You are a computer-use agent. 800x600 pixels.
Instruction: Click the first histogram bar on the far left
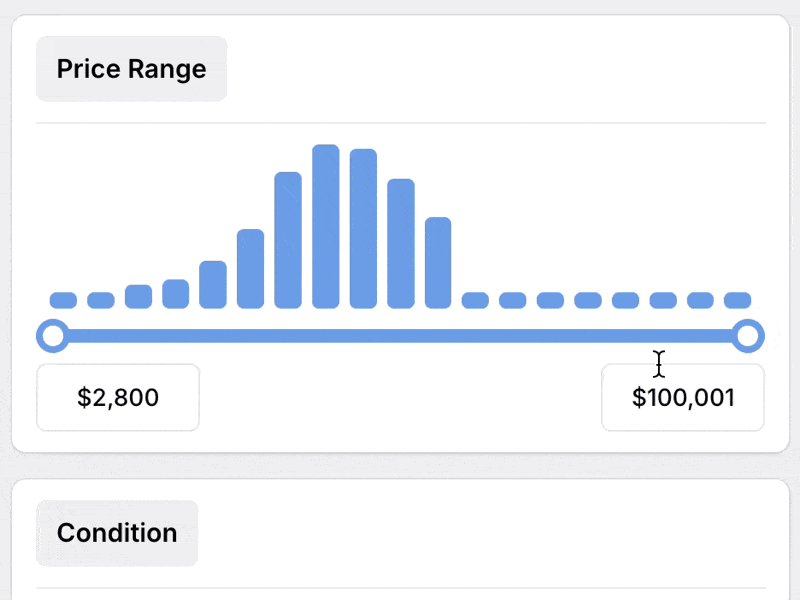point(63,300)
